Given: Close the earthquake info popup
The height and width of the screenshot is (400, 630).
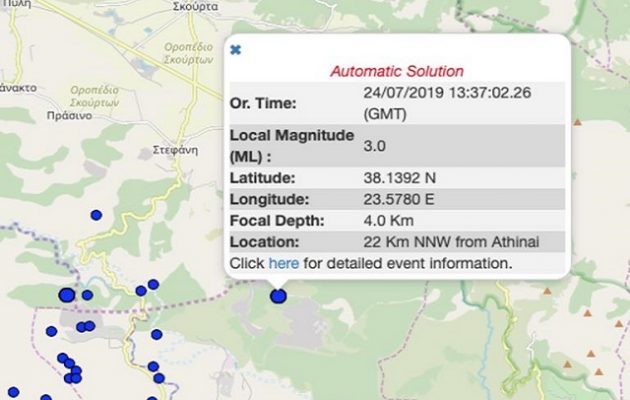Looking at the screenshot, I should tap(236, 49).
